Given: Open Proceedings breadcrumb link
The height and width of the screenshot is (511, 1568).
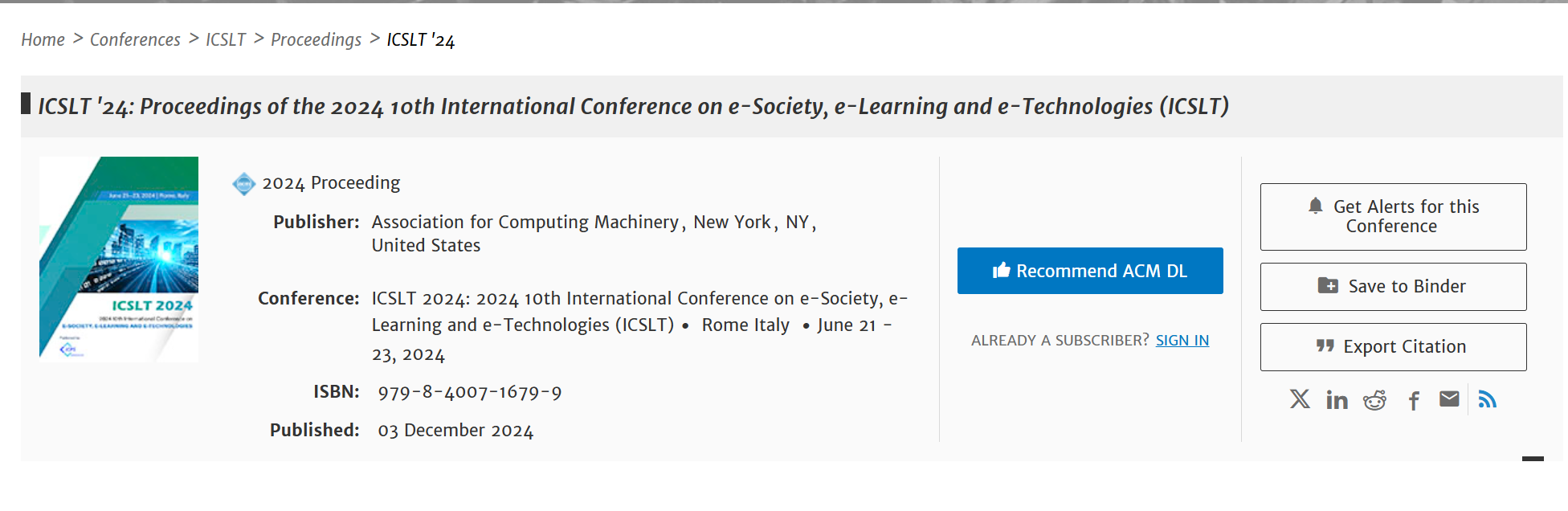Looking at the screenshot, I should [316, 39].
